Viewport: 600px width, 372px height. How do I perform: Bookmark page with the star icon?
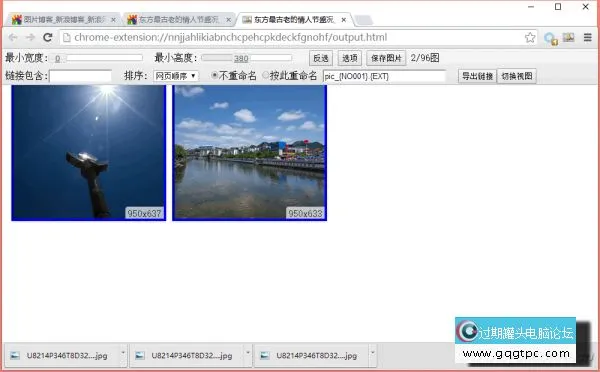pos(530,38)
